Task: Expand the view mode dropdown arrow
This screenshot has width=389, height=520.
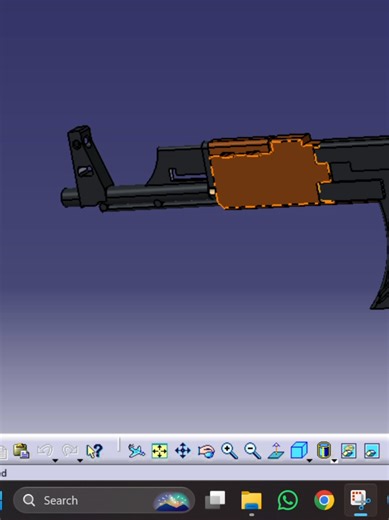Action: click(334, 461)
